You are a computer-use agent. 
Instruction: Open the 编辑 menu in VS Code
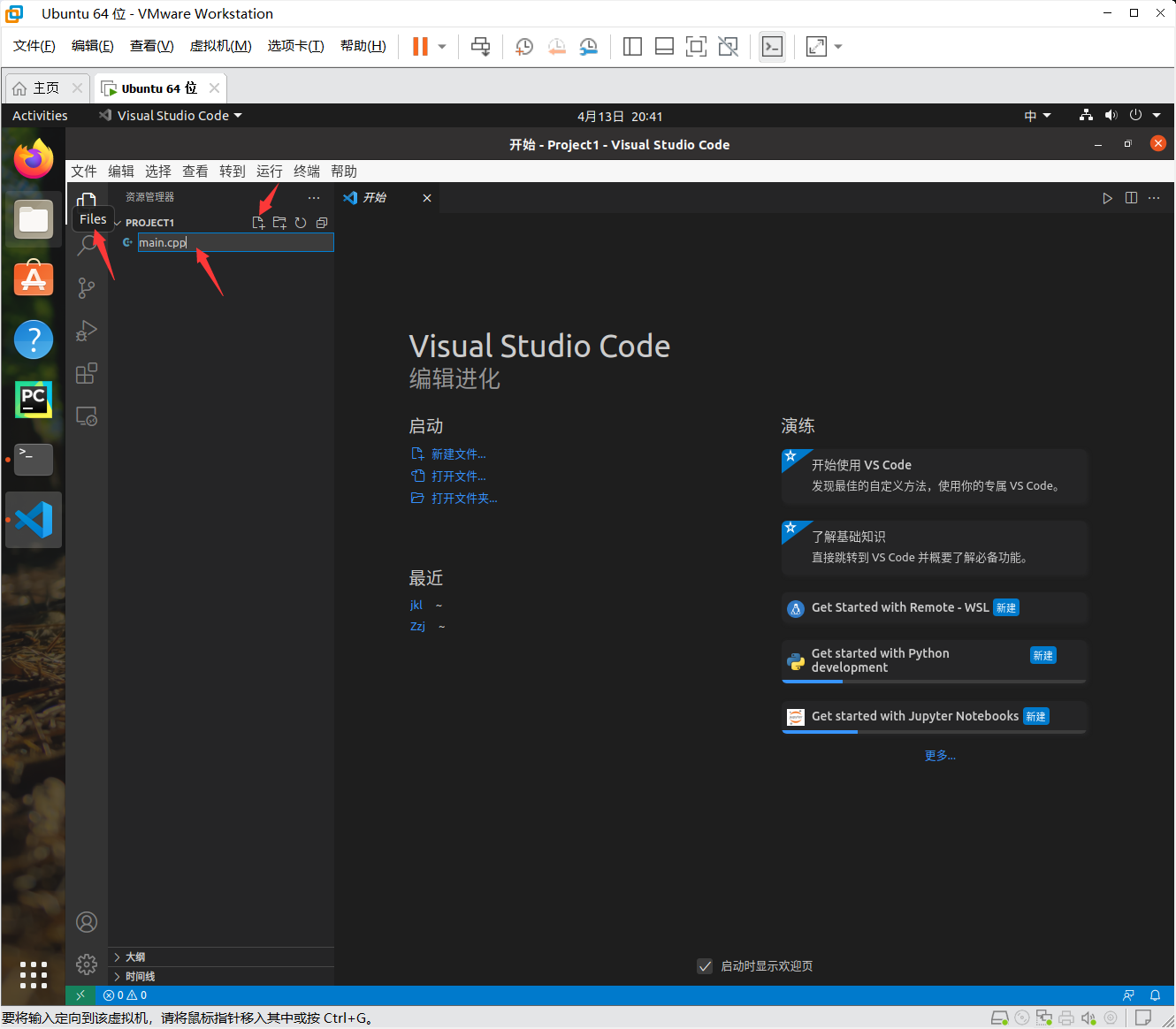coord(121,171)
